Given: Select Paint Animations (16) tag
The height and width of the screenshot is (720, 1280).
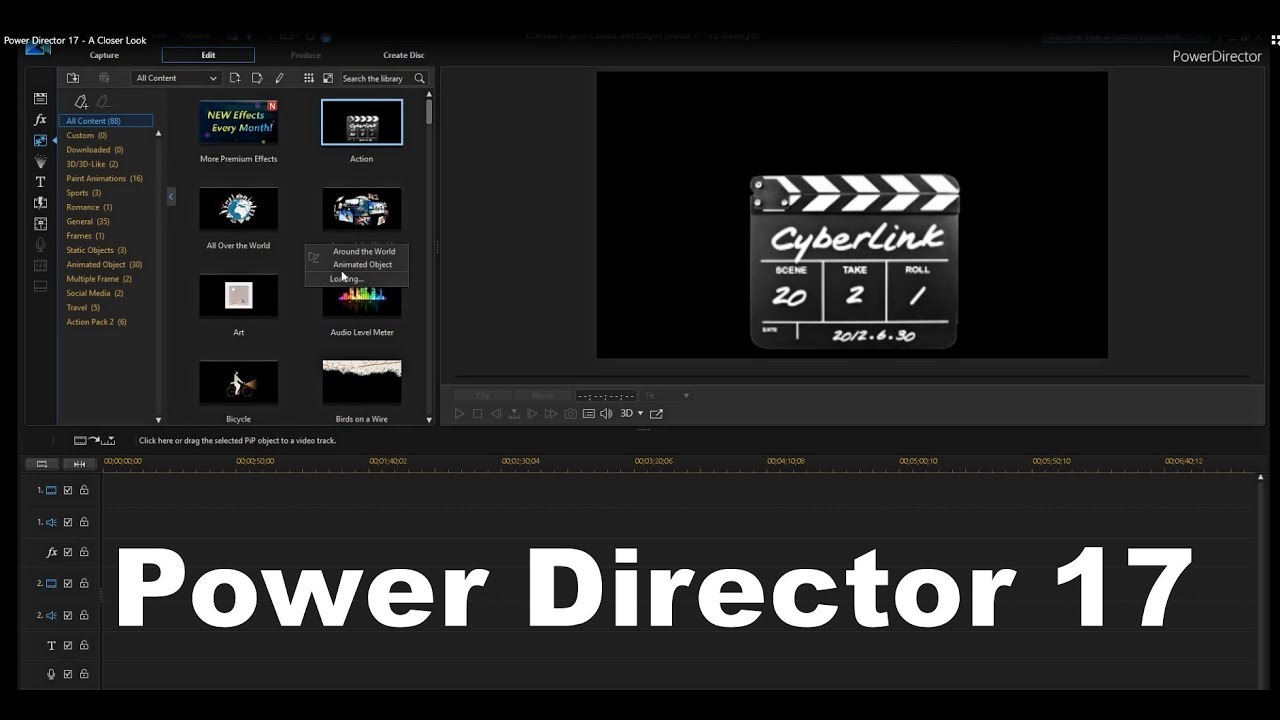Looking at the screenshot, I should click(104, 178).
